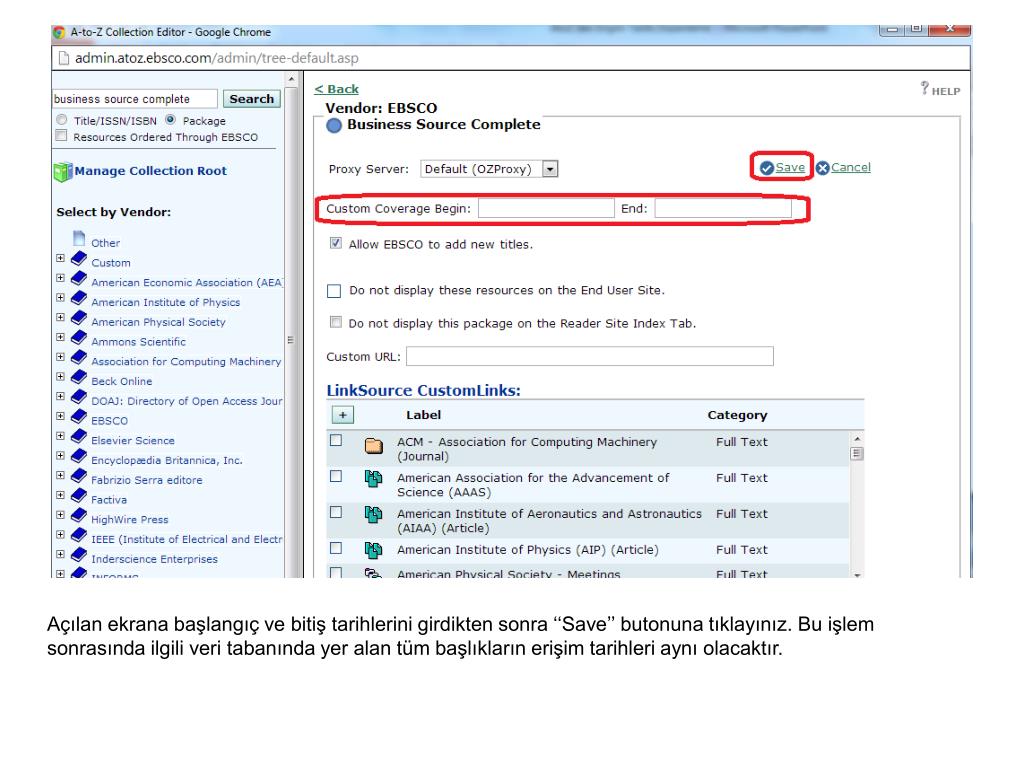Viewport: 1024px width, 768px height.
Task: Expand the Custom vendor node
Action: tap(60, 259)
